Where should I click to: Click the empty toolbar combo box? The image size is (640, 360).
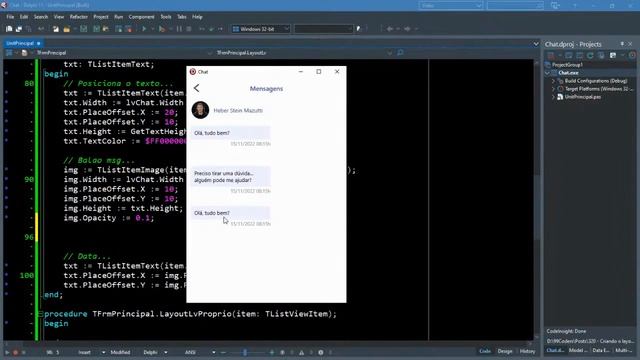point(323,29)
